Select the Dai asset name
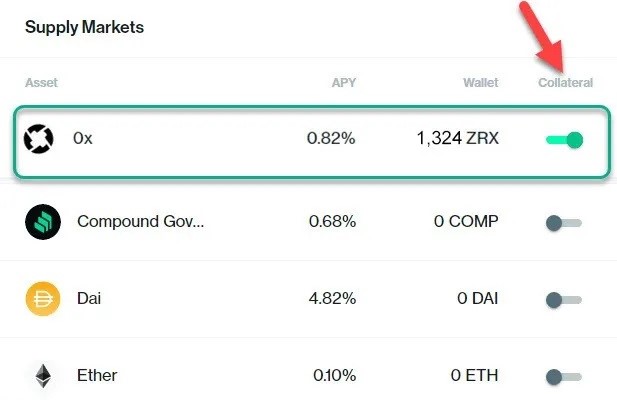617x400 pixels. [89, 299]
